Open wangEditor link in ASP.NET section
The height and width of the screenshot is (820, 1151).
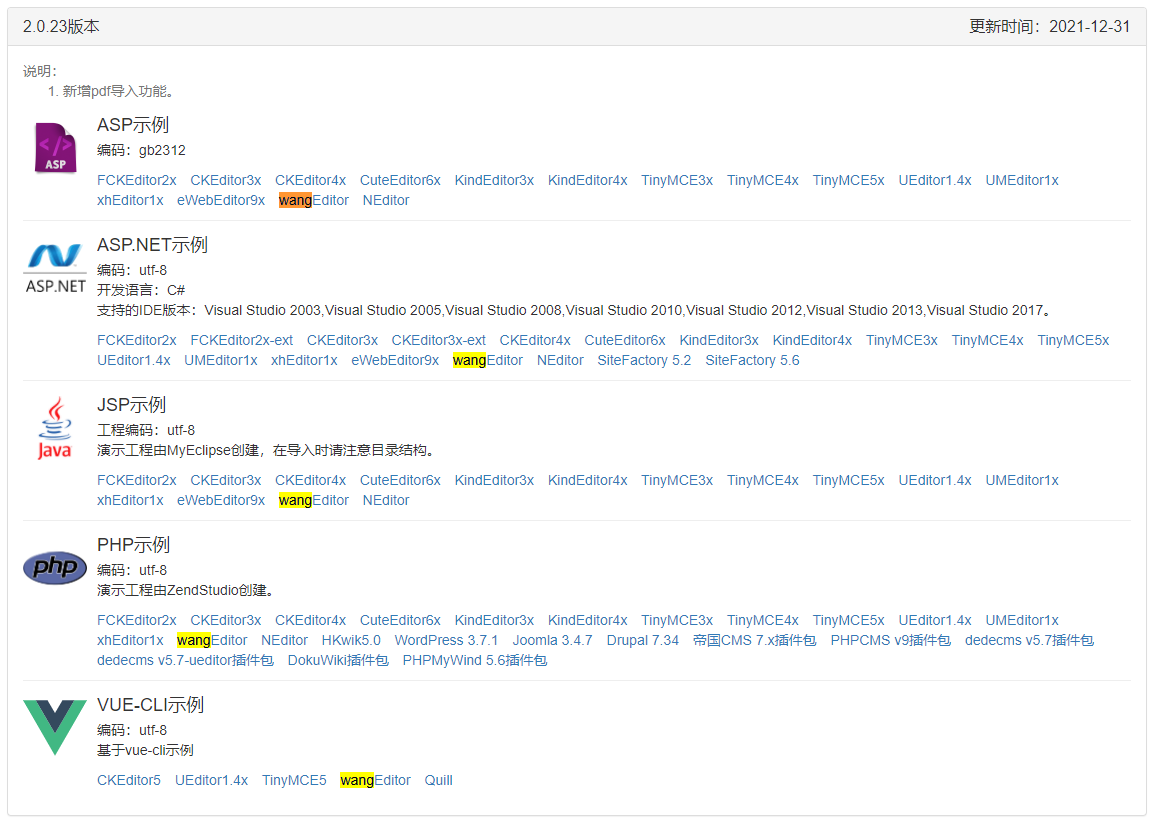487,360
